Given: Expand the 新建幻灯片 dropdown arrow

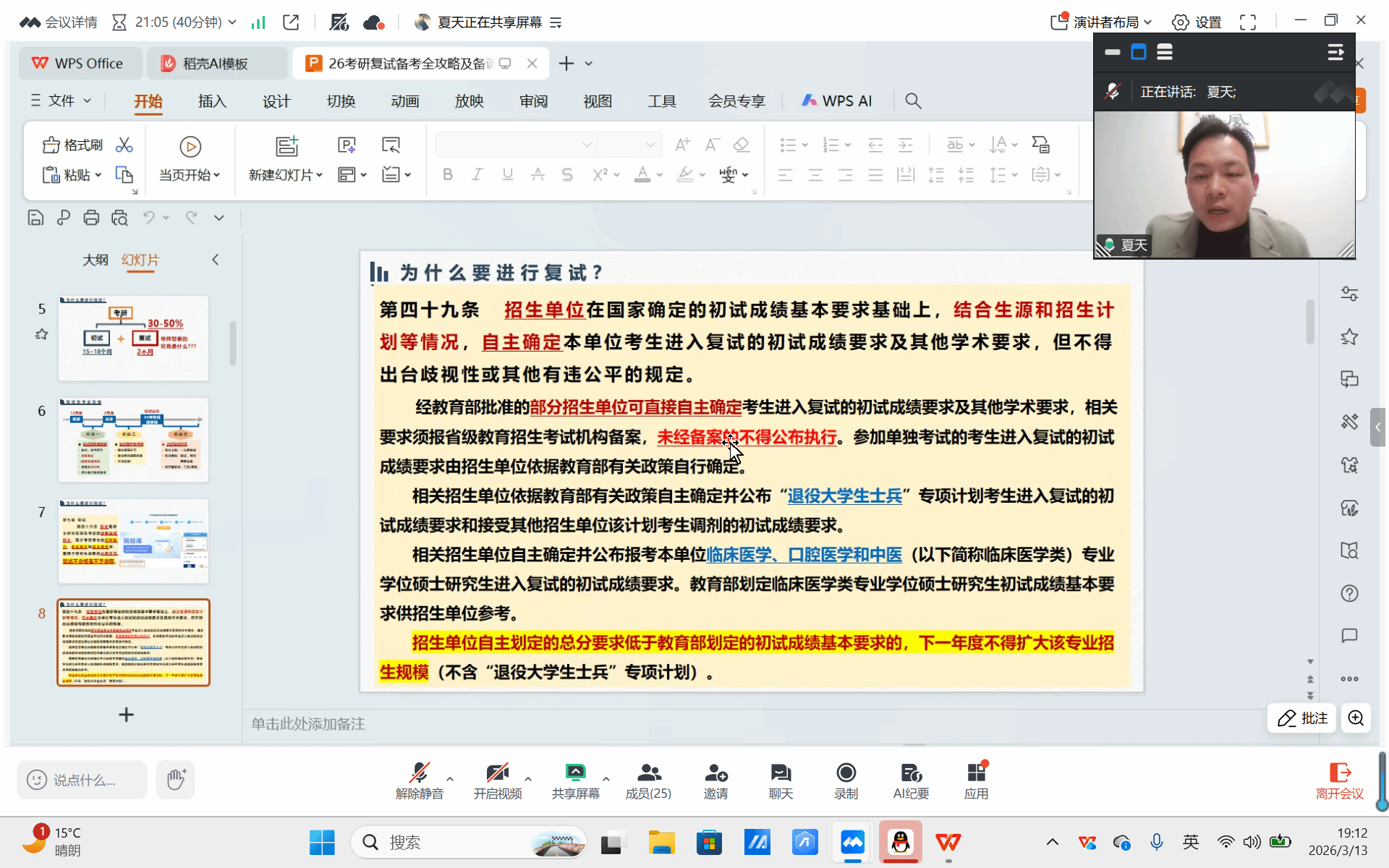Looking at the screenshot, I should 320,175.
